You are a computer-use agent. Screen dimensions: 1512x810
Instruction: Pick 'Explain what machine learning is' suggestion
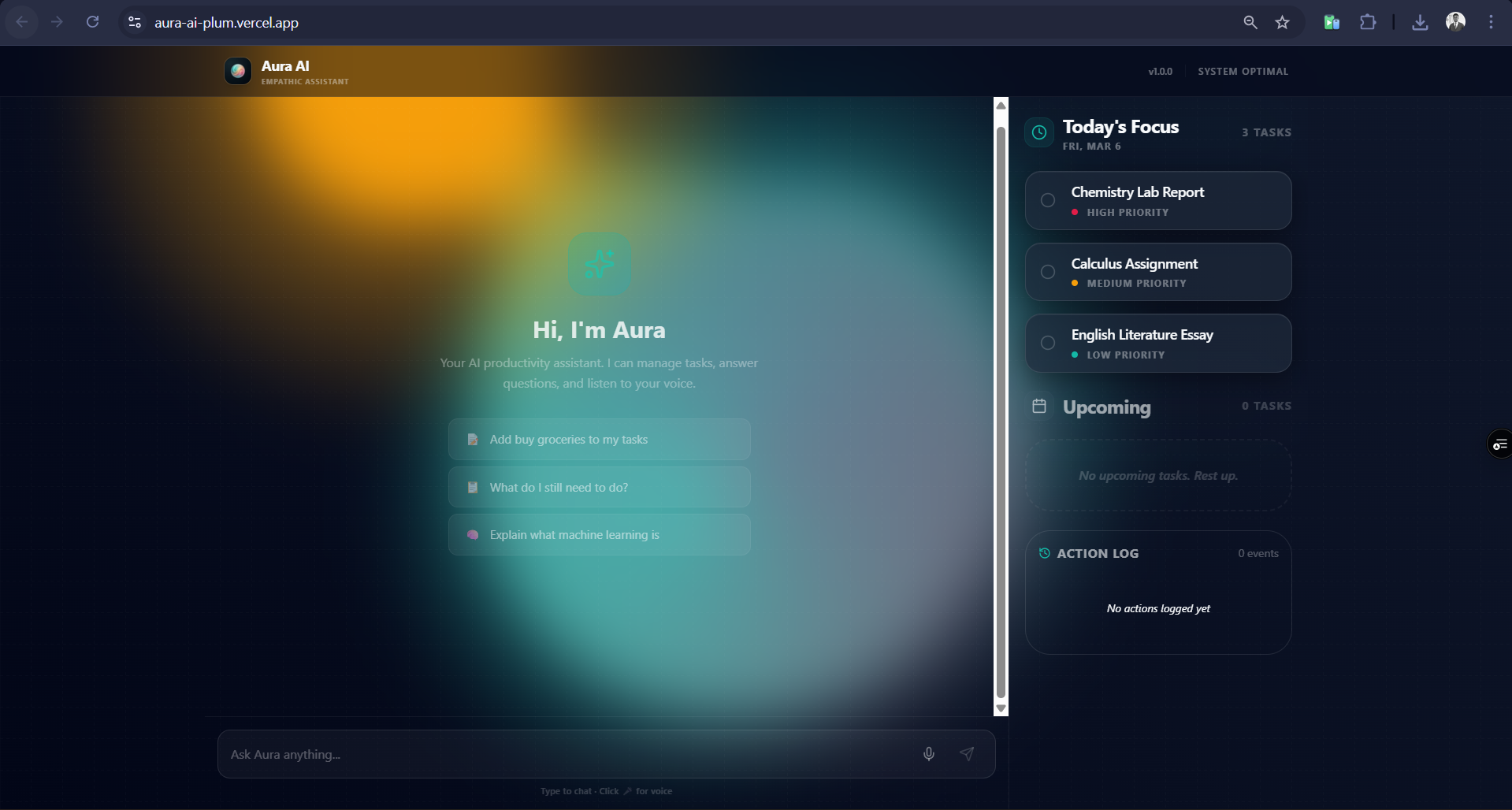pos(599,535)
